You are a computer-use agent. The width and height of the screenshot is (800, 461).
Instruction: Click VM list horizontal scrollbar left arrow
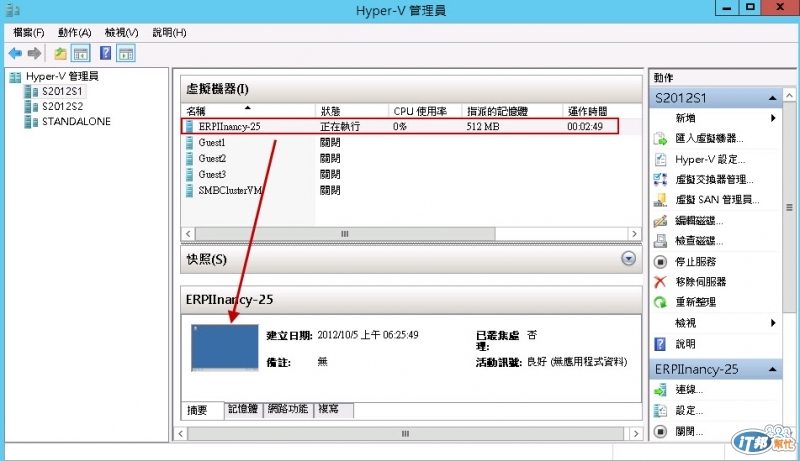(188, 234)
